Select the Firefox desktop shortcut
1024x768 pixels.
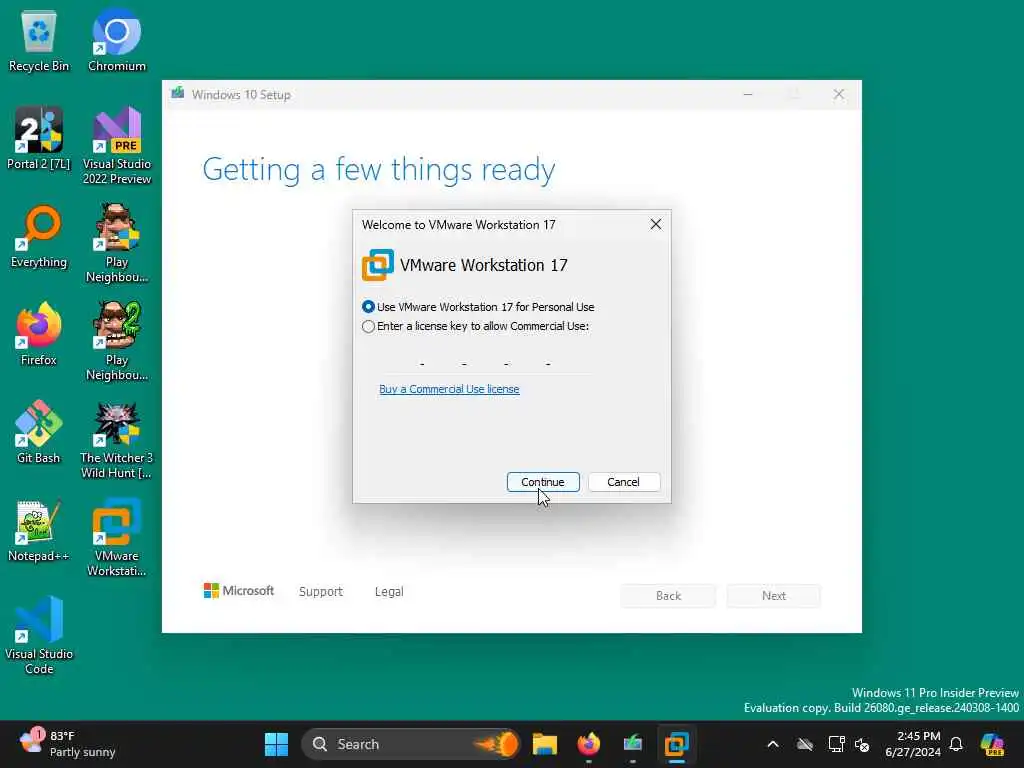39,334
